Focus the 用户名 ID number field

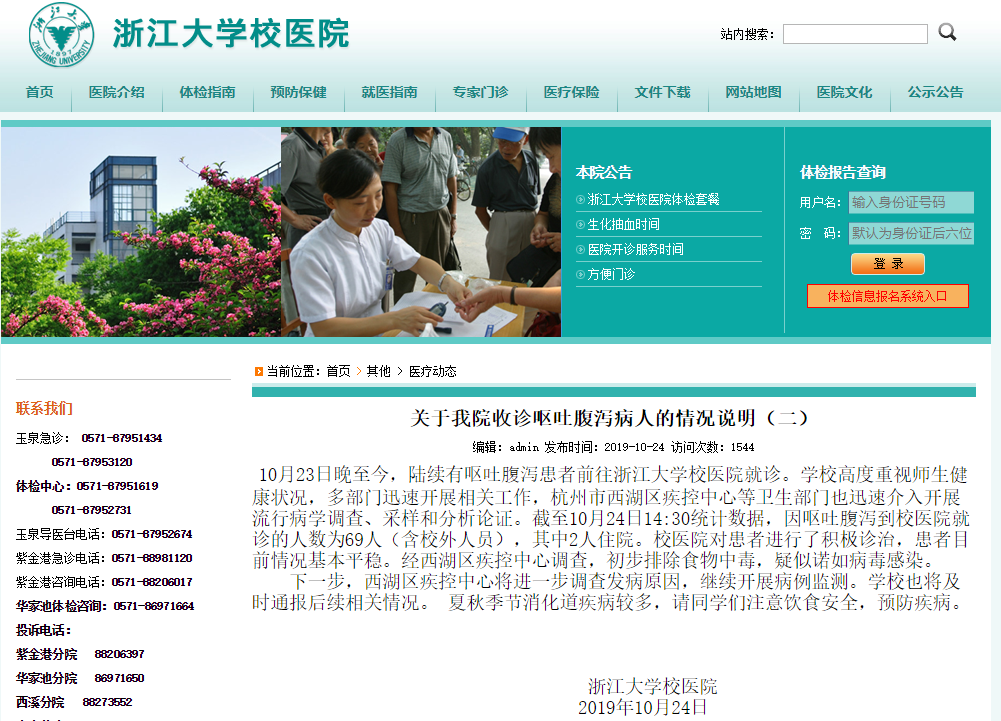click(x=910, y=202)
